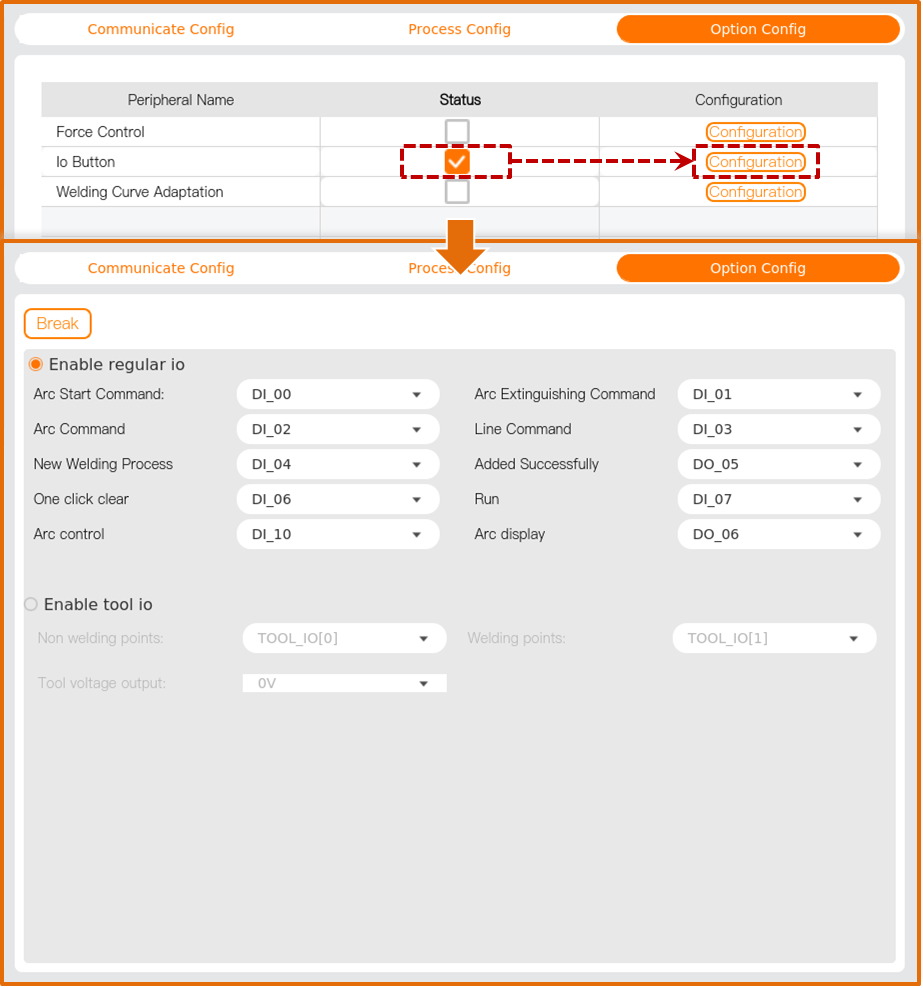923x988 pixels.
Task: Open the Run DI_07 dropdown
Action: tap(779, 500)
